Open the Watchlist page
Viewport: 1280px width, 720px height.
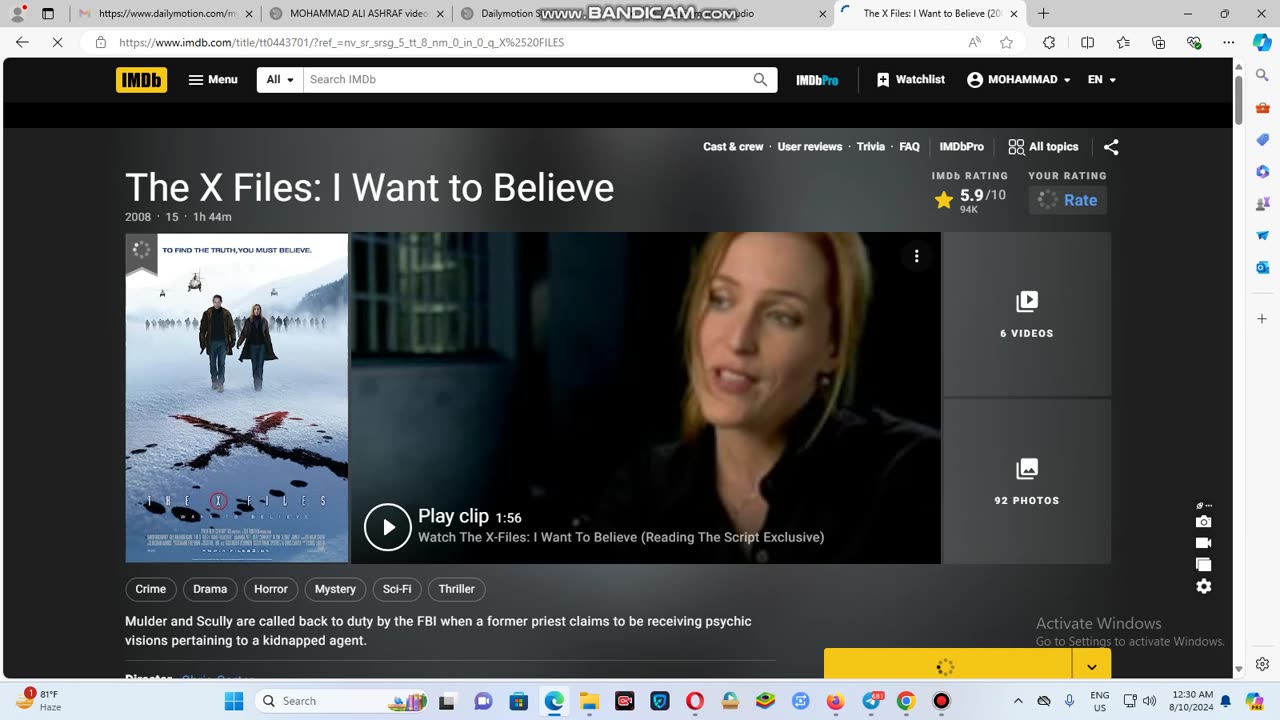pyautogui.click(x=910, y=80)
